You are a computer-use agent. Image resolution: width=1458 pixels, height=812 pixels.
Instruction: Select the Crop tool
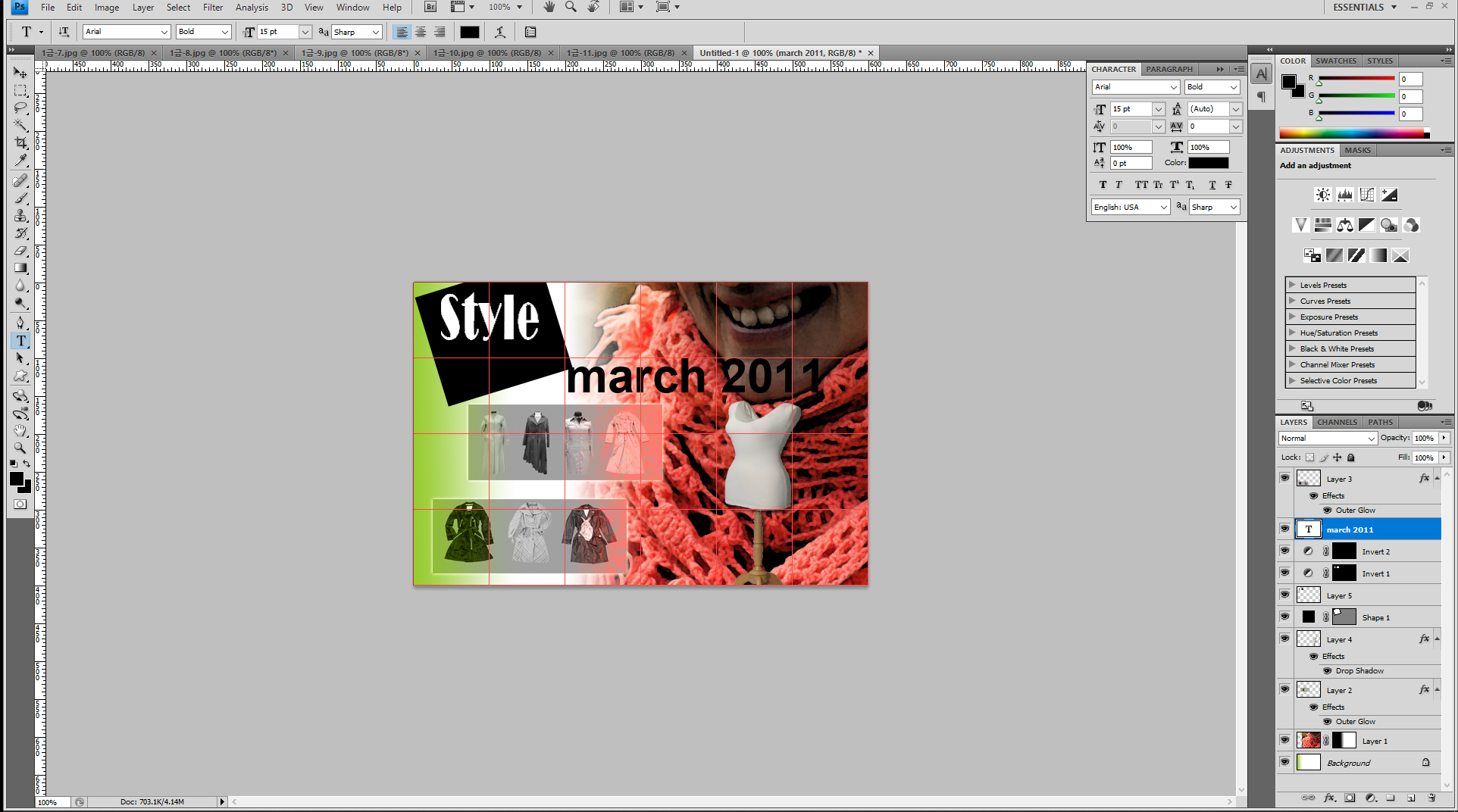20,142
